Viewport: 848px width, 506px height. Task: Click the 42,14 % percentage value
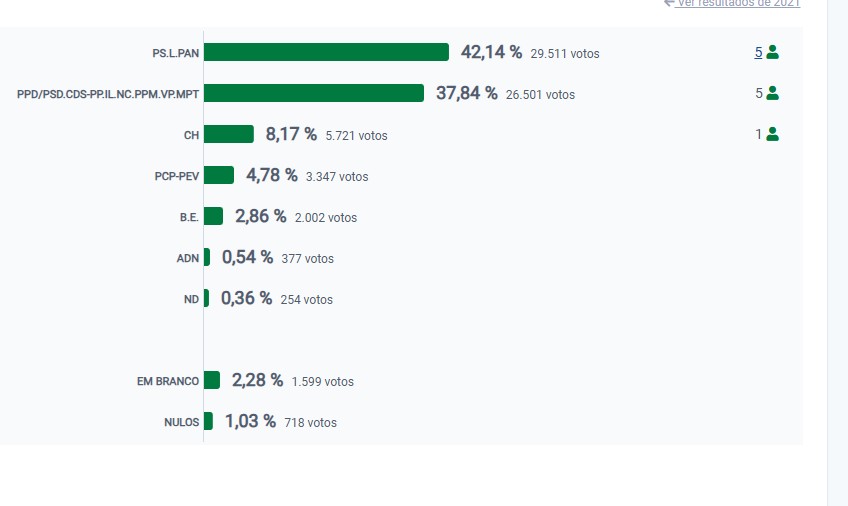[491, 52]
